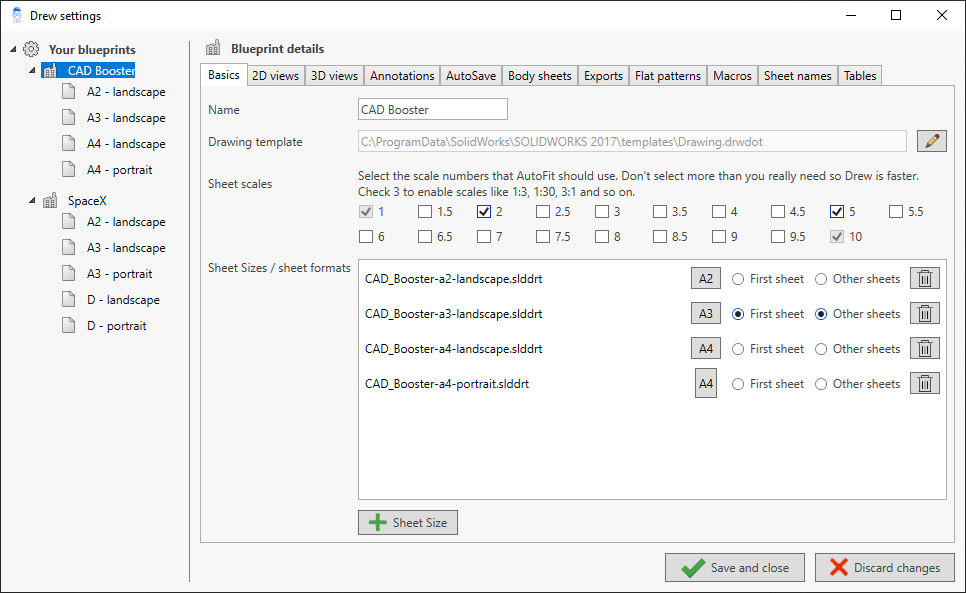
Task: Uncheck the sheet scale 5 checkbox
Action: [837, 212]
